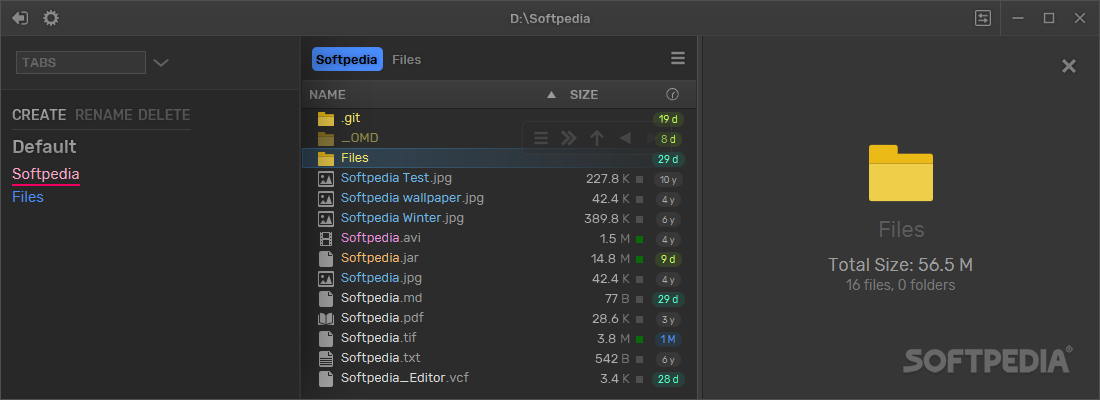
Task: Expand the TABS dropdown chevron
Action: coord(161,62)
